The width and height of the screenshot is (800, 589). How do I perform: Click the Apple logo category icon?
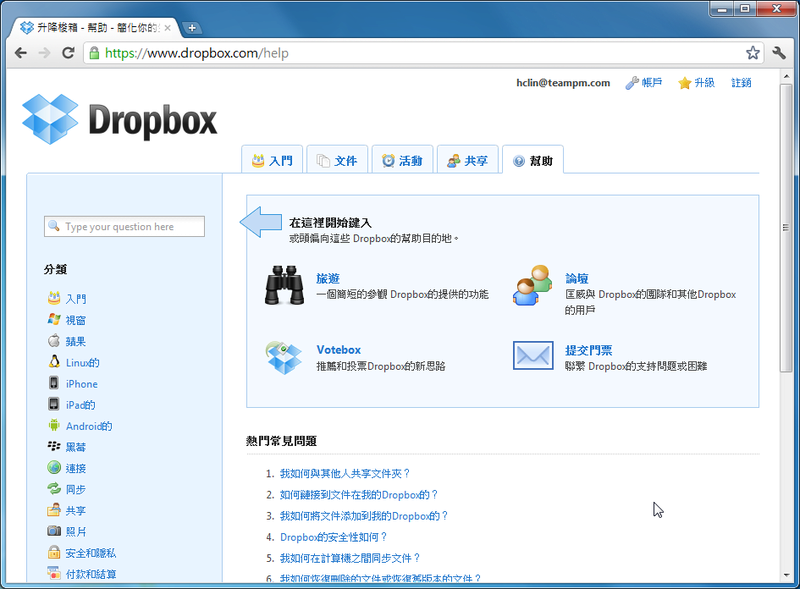pyautogui.click(x=54, y=340)
